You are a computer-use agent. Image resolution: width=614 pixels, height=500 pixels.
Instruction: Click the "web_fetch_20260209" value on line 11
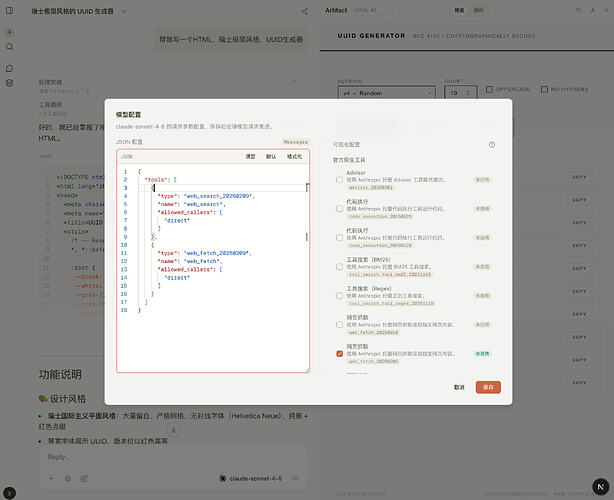coord(217,253)
